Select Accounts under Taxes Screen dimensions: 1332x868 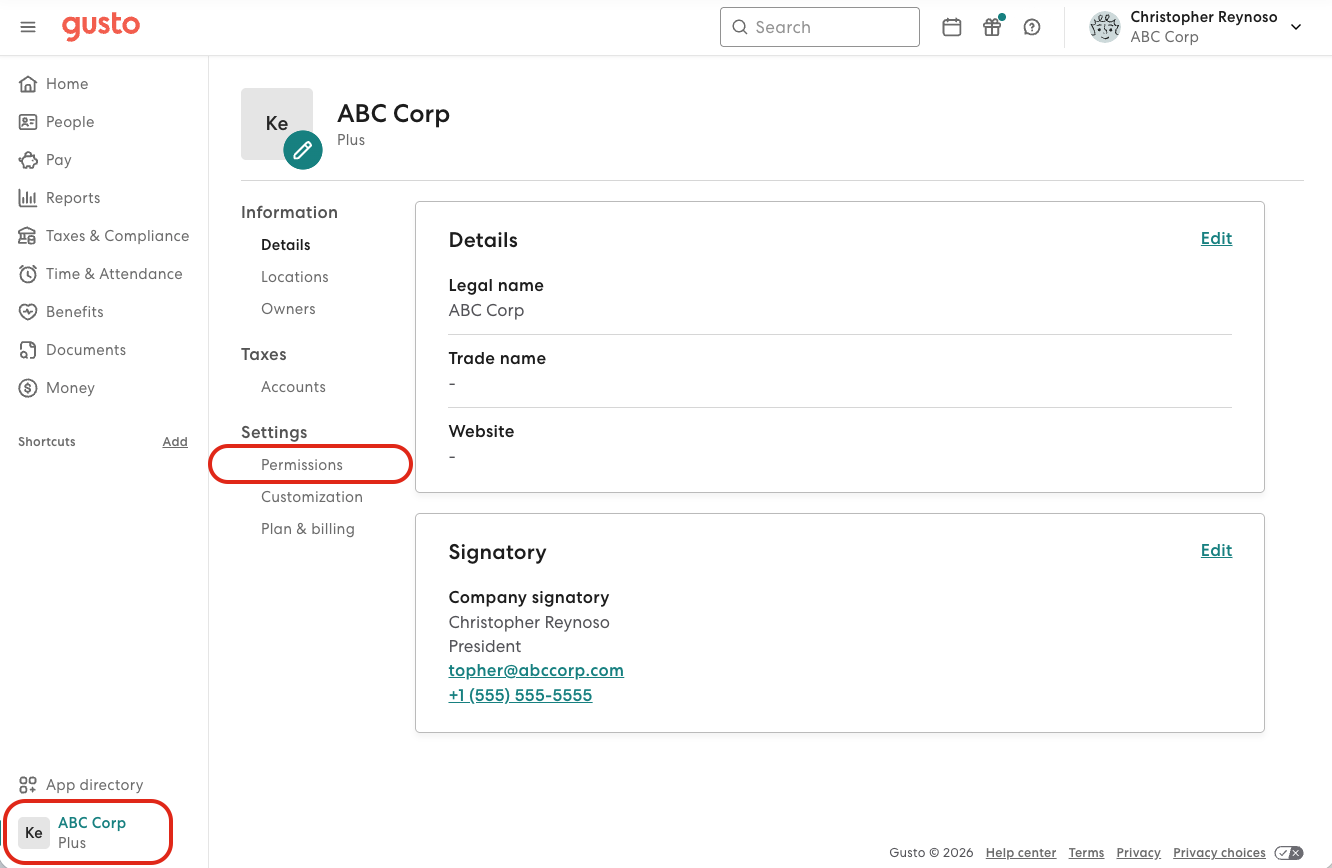(x=293, y=387)
